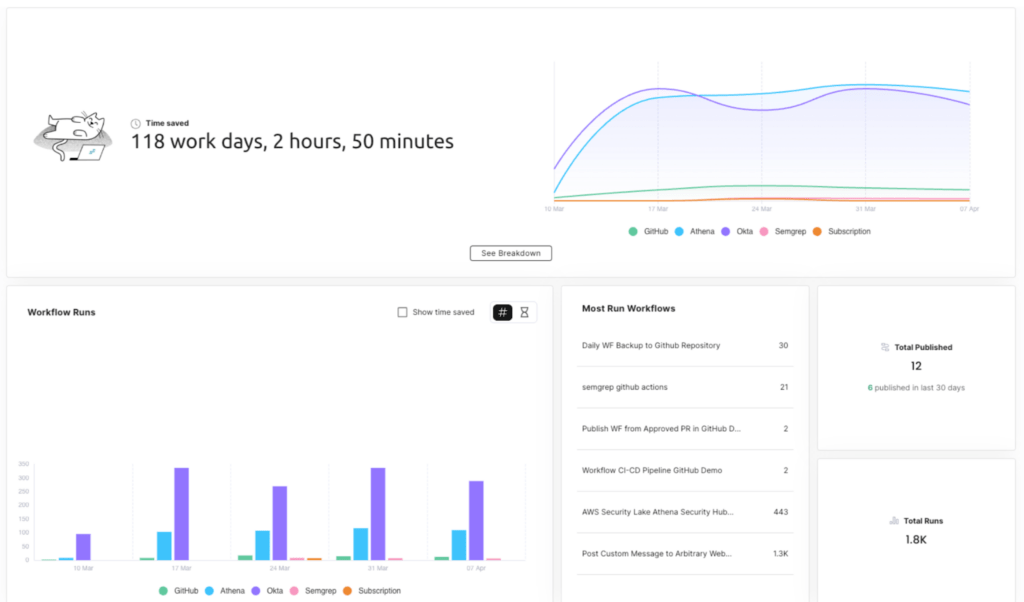Click the Total Runs bar chart icon
The image size is (1024, 602).
tap(893, 521)
